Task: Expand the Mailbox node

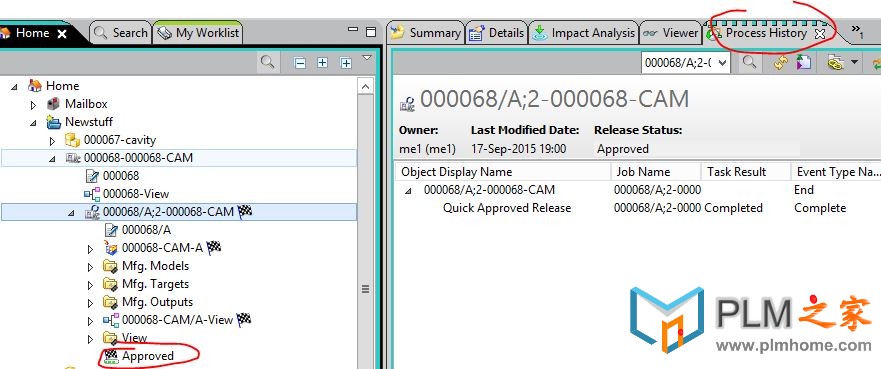Action: coord(33,104)
